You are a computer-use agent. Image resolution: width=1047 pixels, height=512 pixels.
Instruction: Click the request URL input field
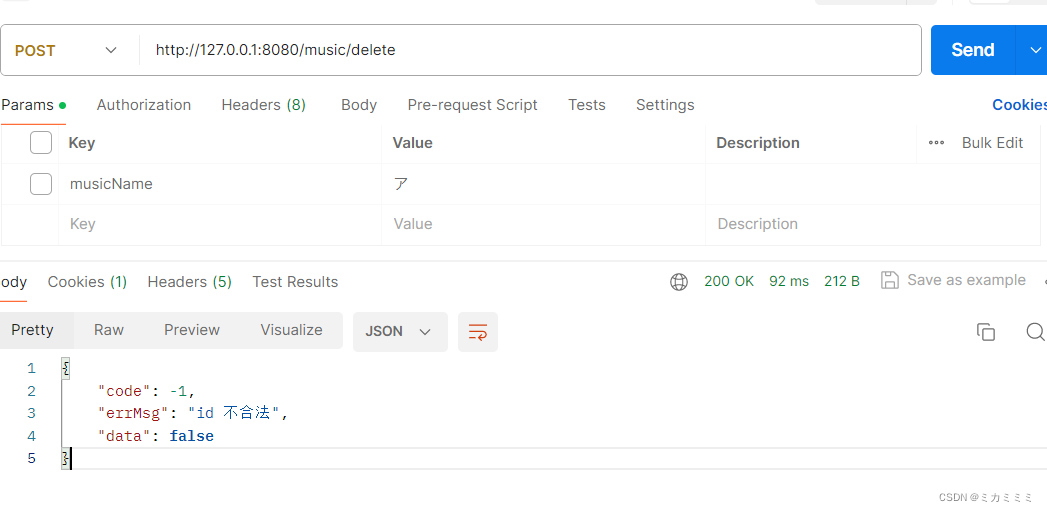click(530, 50)
